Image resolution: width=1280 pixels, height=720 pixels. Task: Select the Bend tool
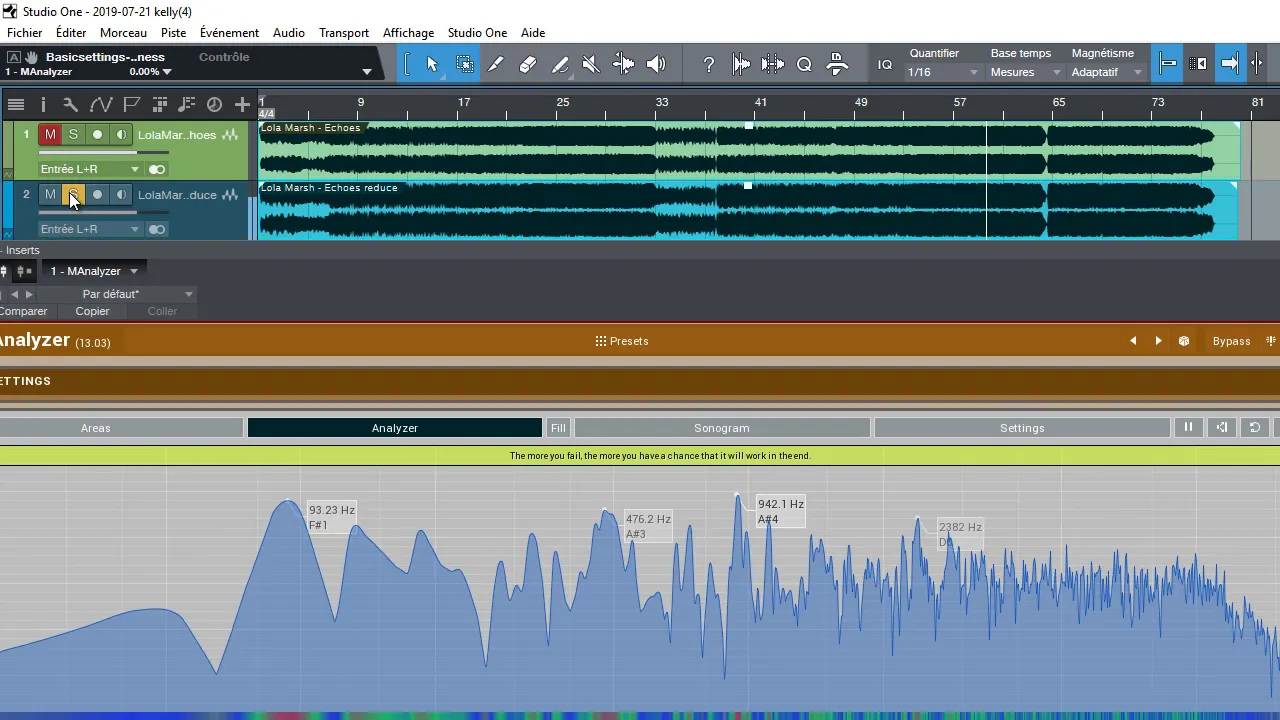(x=623, y=64)
